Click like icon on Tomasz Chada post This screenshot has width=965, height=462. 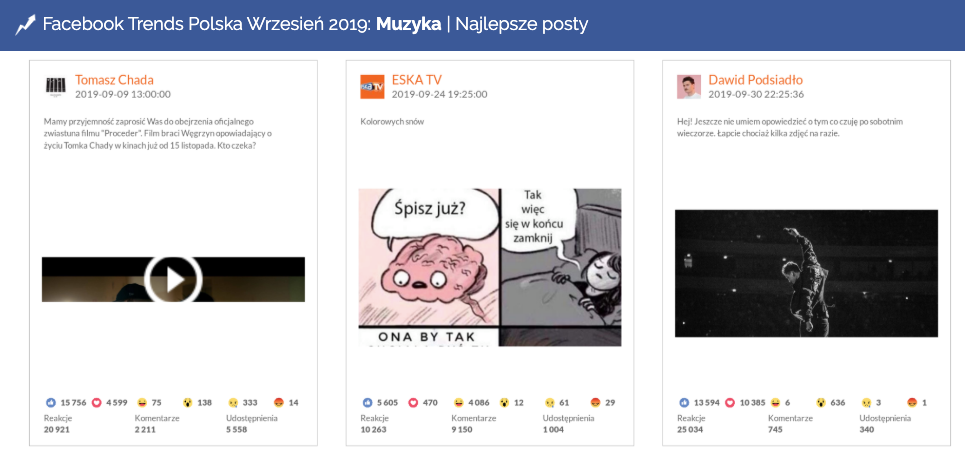[x=51, y=403]
